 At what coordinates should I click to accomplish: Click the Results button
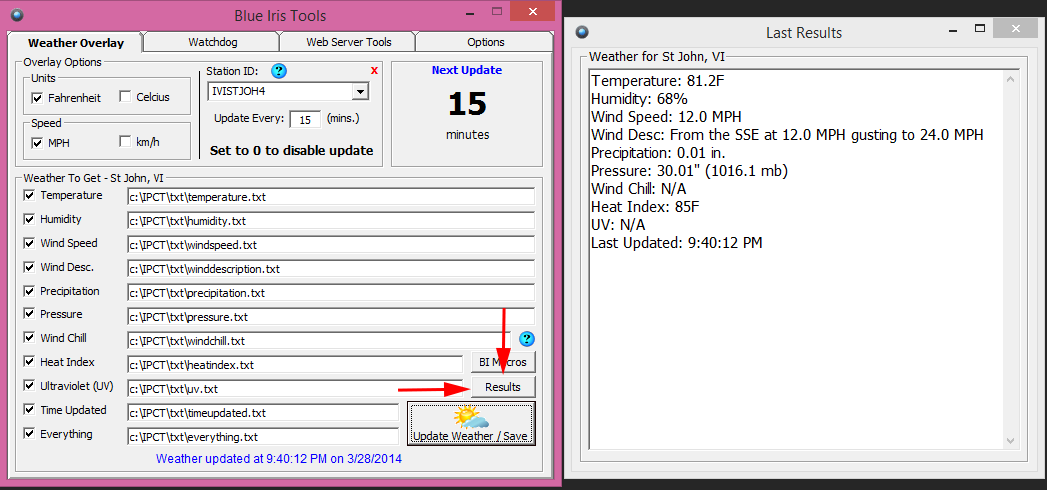tap(503, 387)
